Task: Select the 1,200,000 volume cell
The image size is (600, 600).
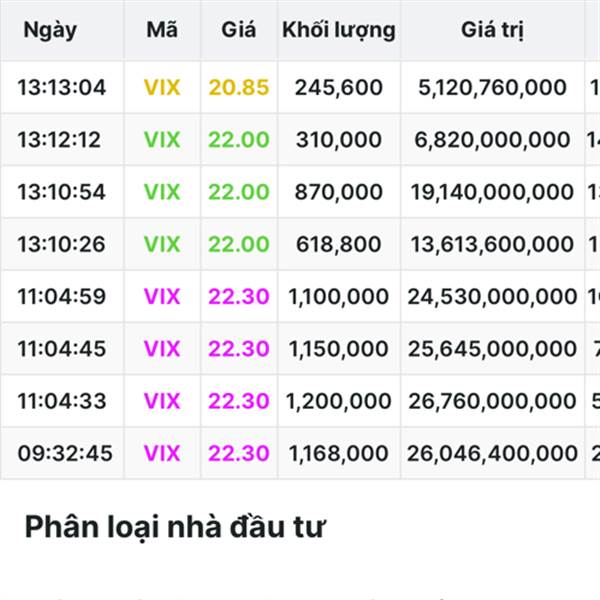Action: point(339,401)
